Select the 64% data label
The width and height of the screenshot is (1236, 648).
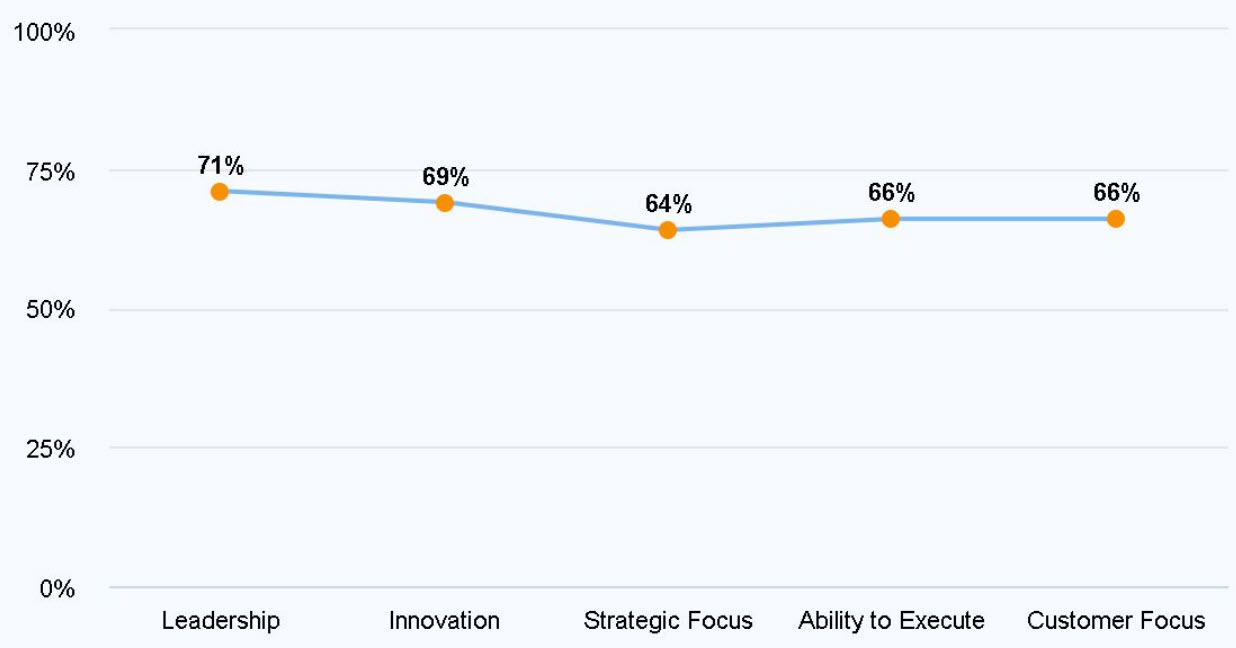[668, 205]
